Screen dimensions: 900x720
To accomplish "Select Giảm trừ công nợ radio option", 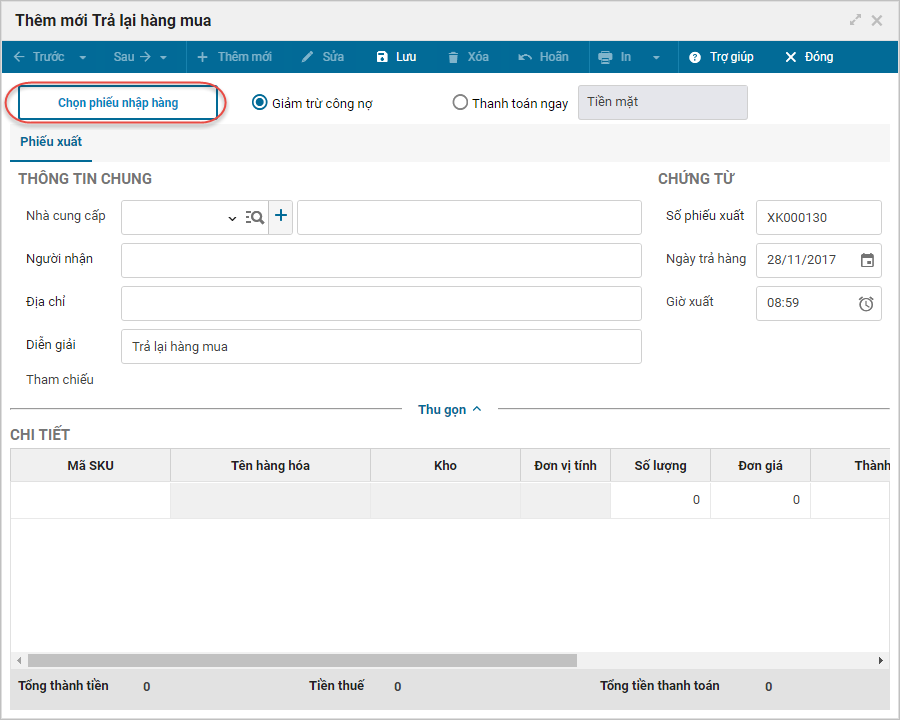I will point(260,103).
